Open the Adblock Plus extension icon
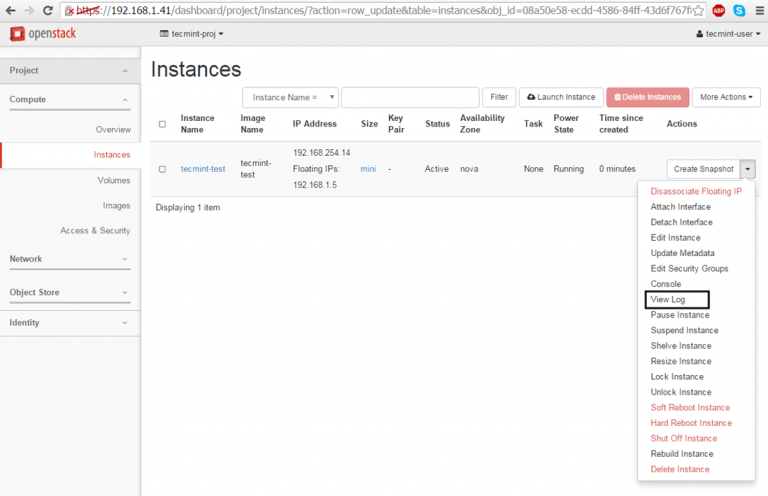Viewport: 768px width, 496px height. (x=719, y=10)
